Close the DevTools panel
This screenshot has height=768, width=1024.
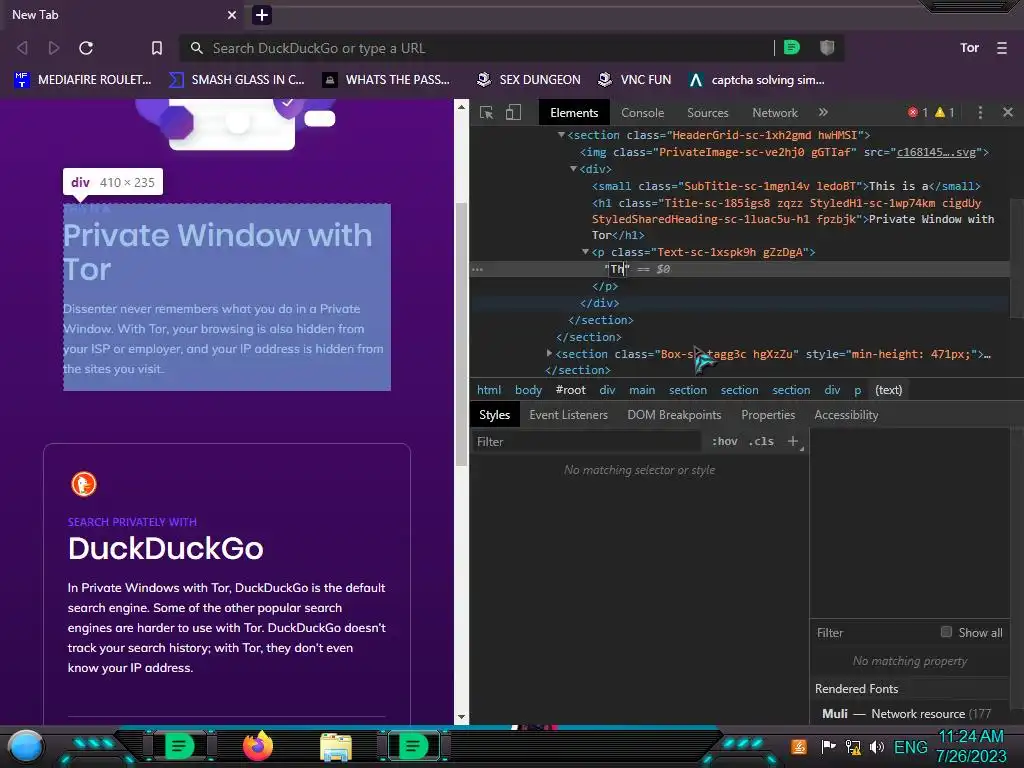pos(1008,112)
